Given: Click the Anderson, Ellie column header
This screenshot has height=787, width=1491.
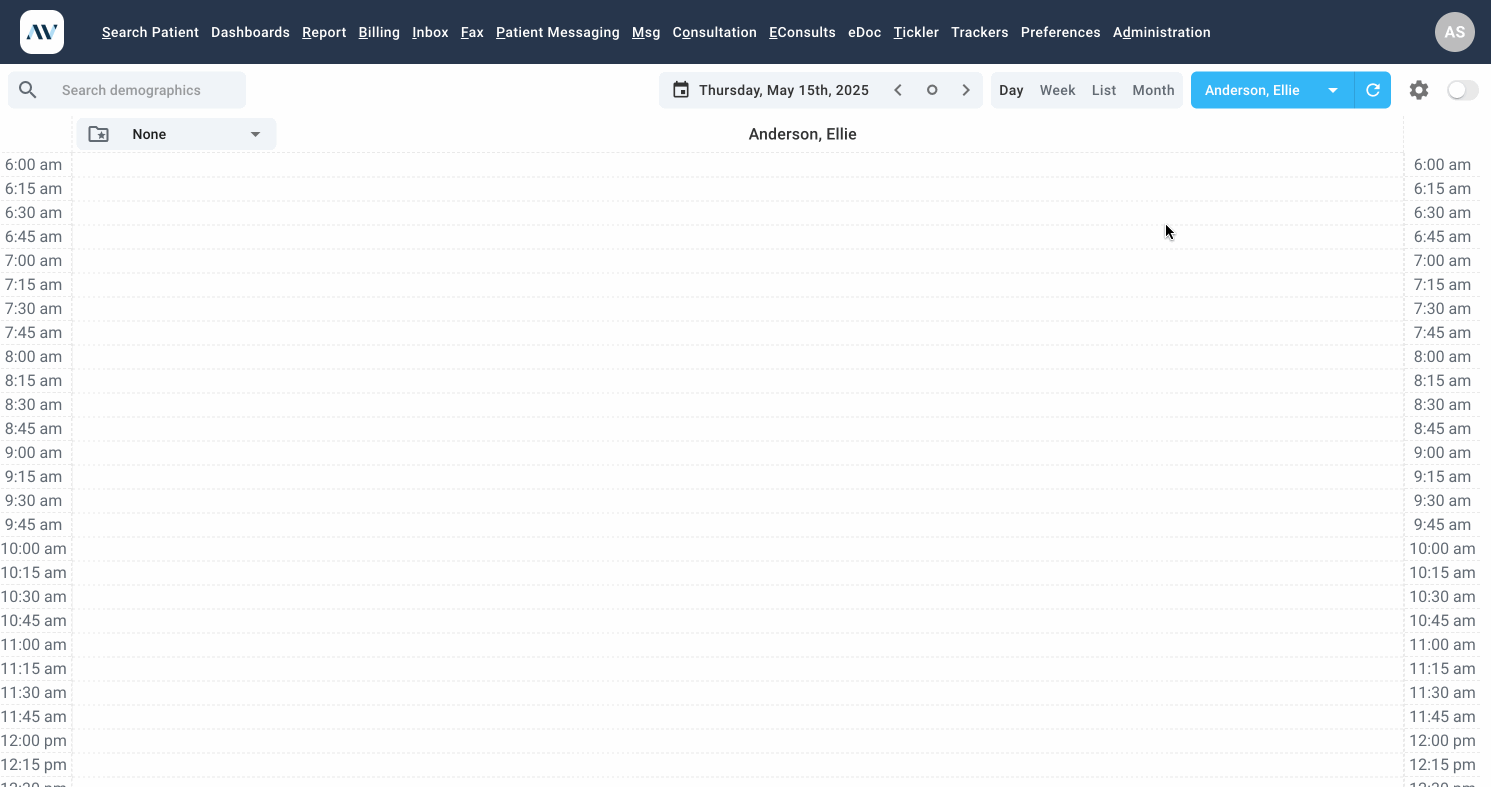Looking at the screenshot, I should pos(802,134).
